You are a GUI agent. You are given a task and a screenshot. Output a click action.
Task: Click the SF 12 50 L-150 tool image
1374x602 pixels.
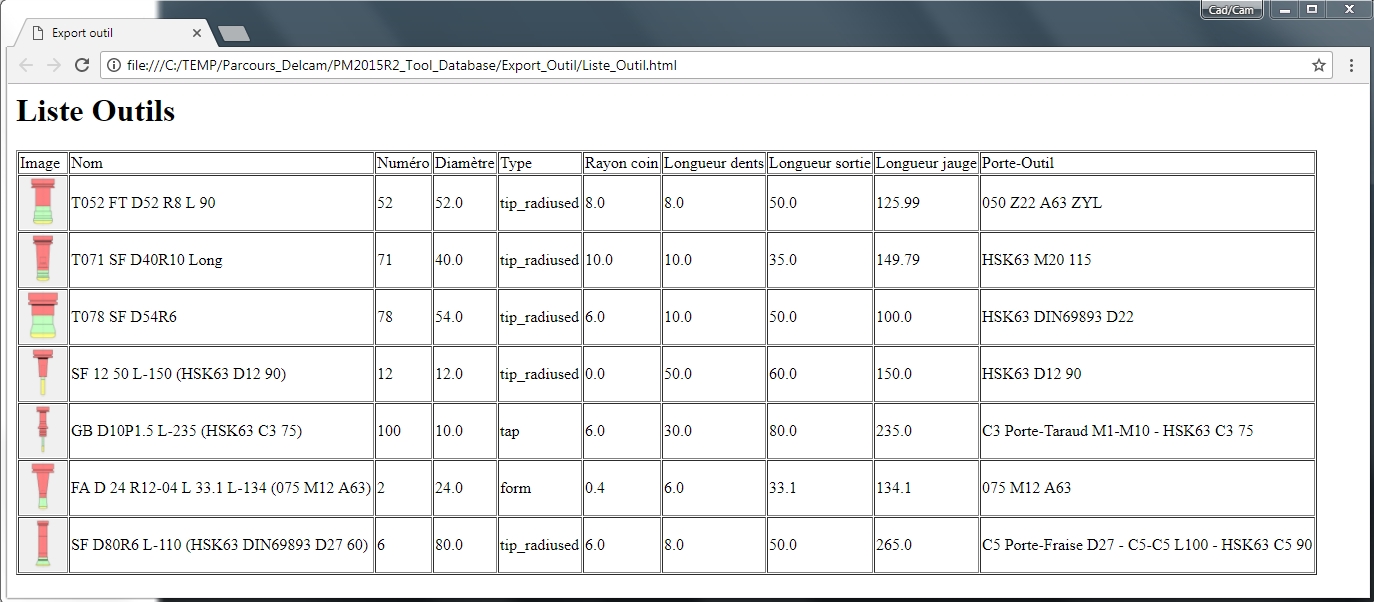pyautogui.click(x=41, y=373)
